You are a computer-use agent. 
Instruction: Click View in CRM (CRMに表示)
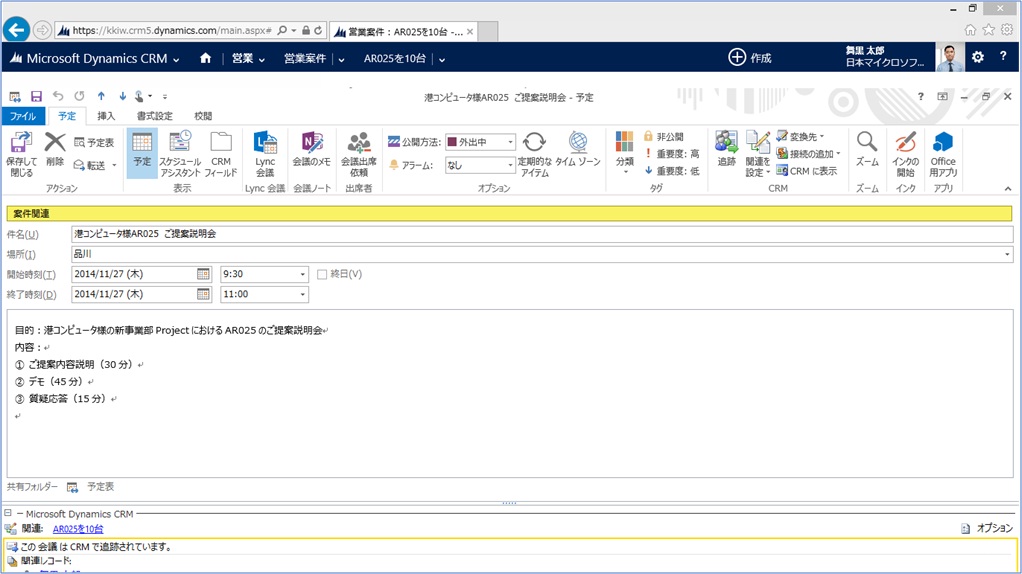click(806, 171)
